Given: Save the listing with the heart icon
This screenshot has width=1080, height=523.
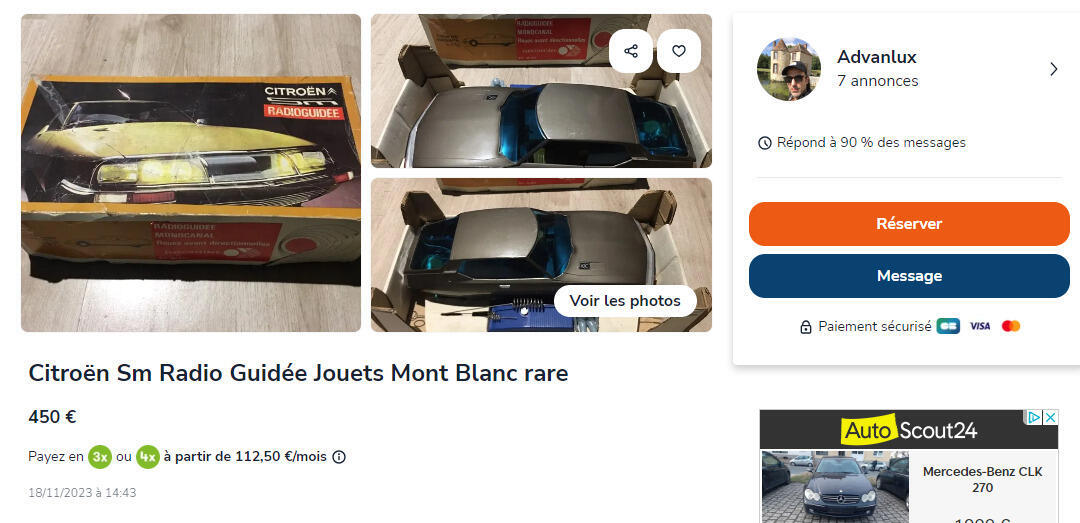Looking at the screenshot, I should click(x=678, y=51).
